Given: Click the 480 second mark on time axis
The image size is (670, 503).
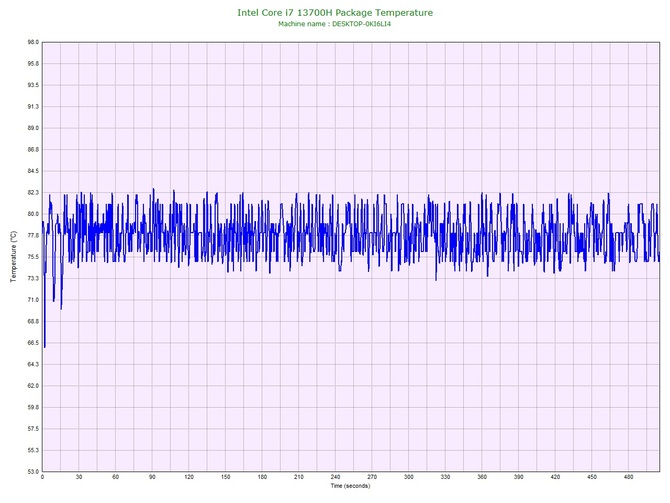Looking at the screenshot, I should (x=629, y=477).
